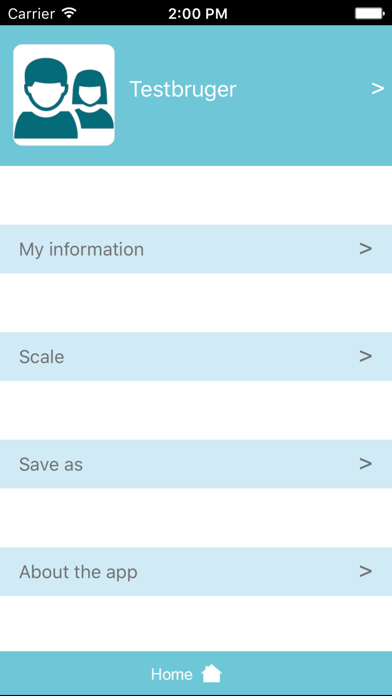The width and height of the screenshot is (392, 696).
Task: Tap the 2:00 PM clock
Action: point(198,14)
